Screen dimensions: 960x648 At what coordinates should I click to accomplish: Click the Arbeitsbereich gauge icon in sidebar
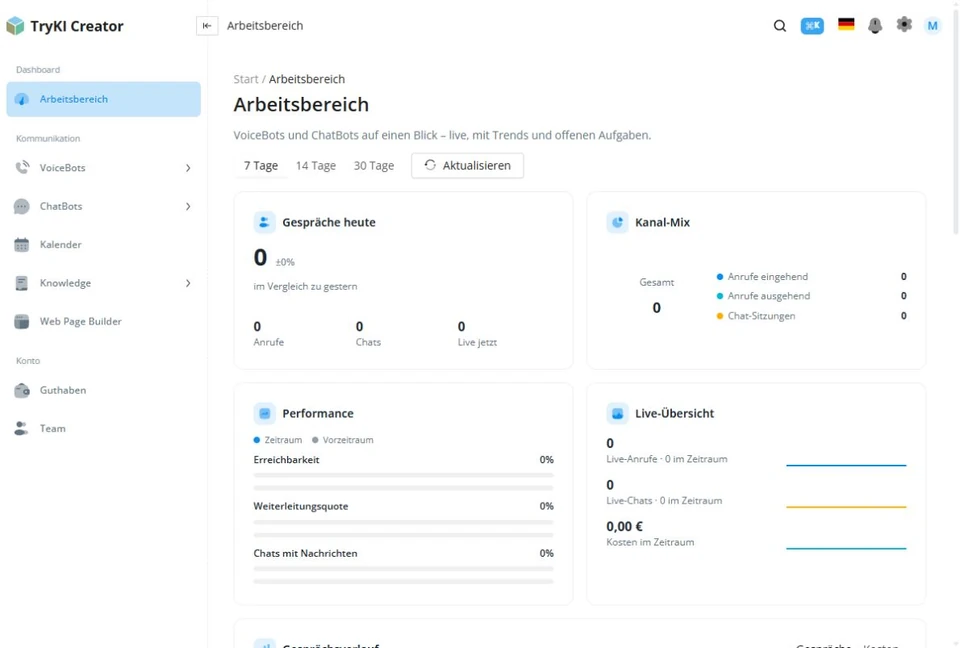click(21, 99)
